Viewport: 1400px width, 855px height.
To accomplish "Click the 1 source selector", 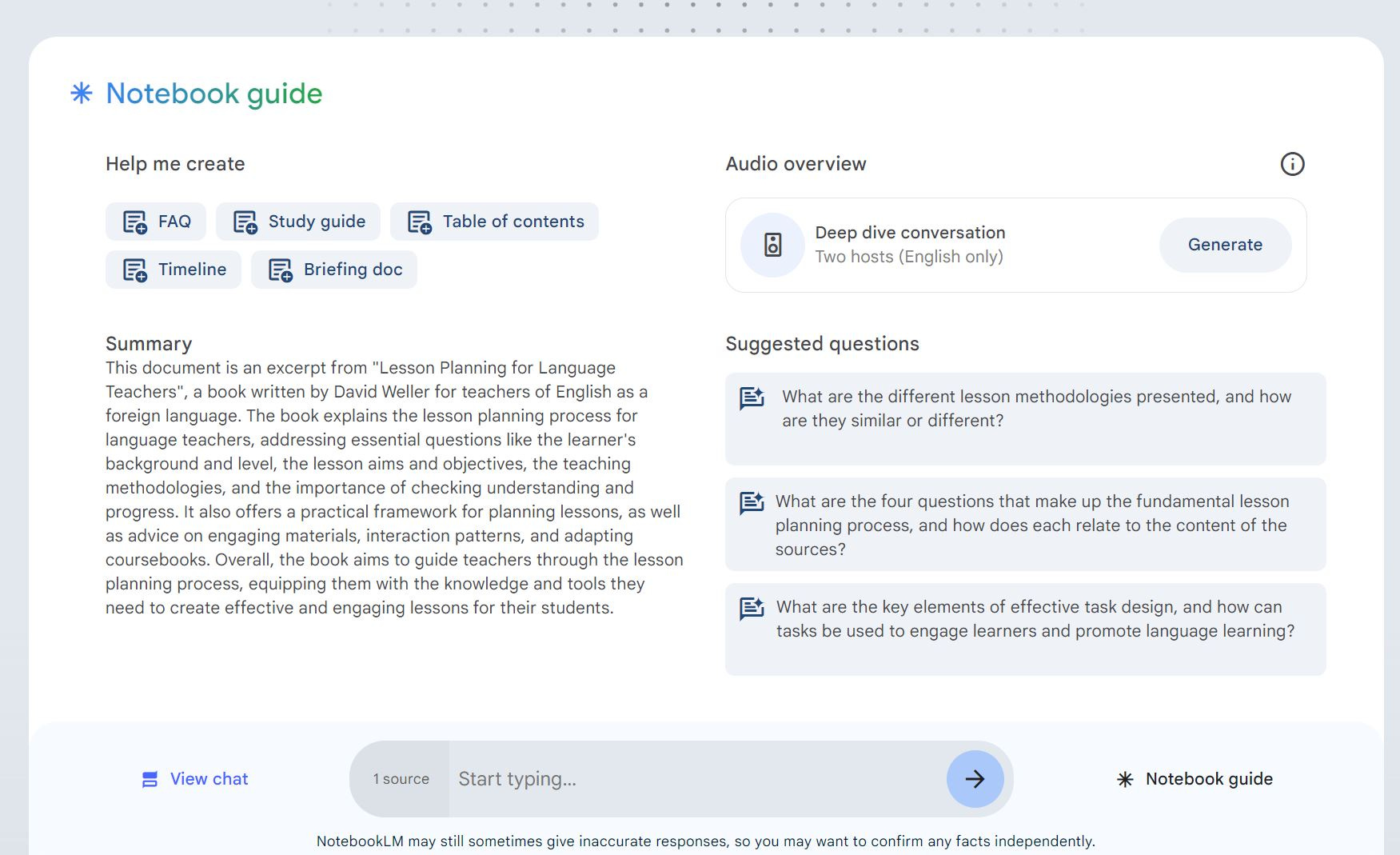I will coord(401,778).
